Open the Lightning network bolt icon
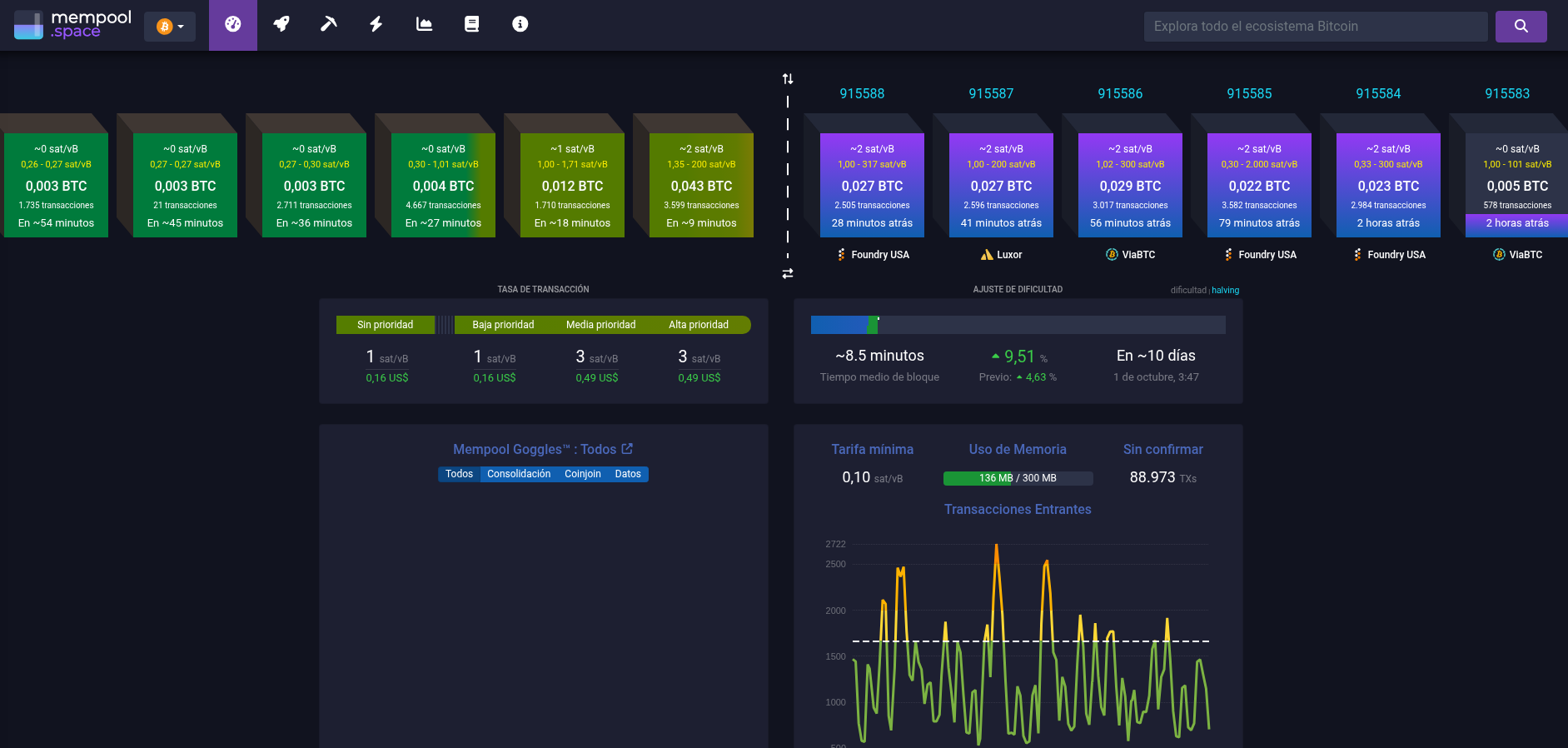 (376, 25)
